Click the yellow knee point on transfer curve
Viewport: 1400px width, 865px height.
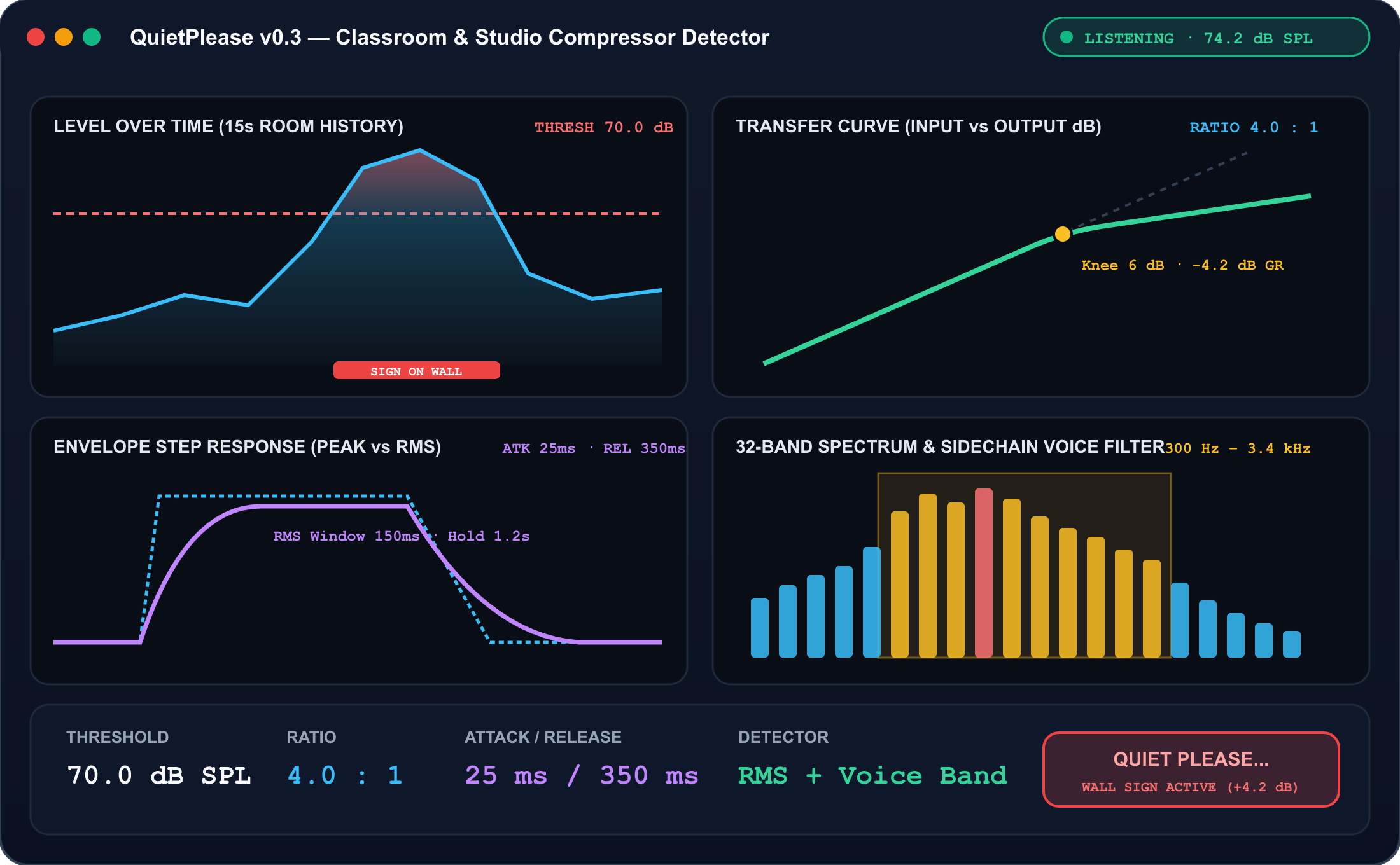(1063, 234)
